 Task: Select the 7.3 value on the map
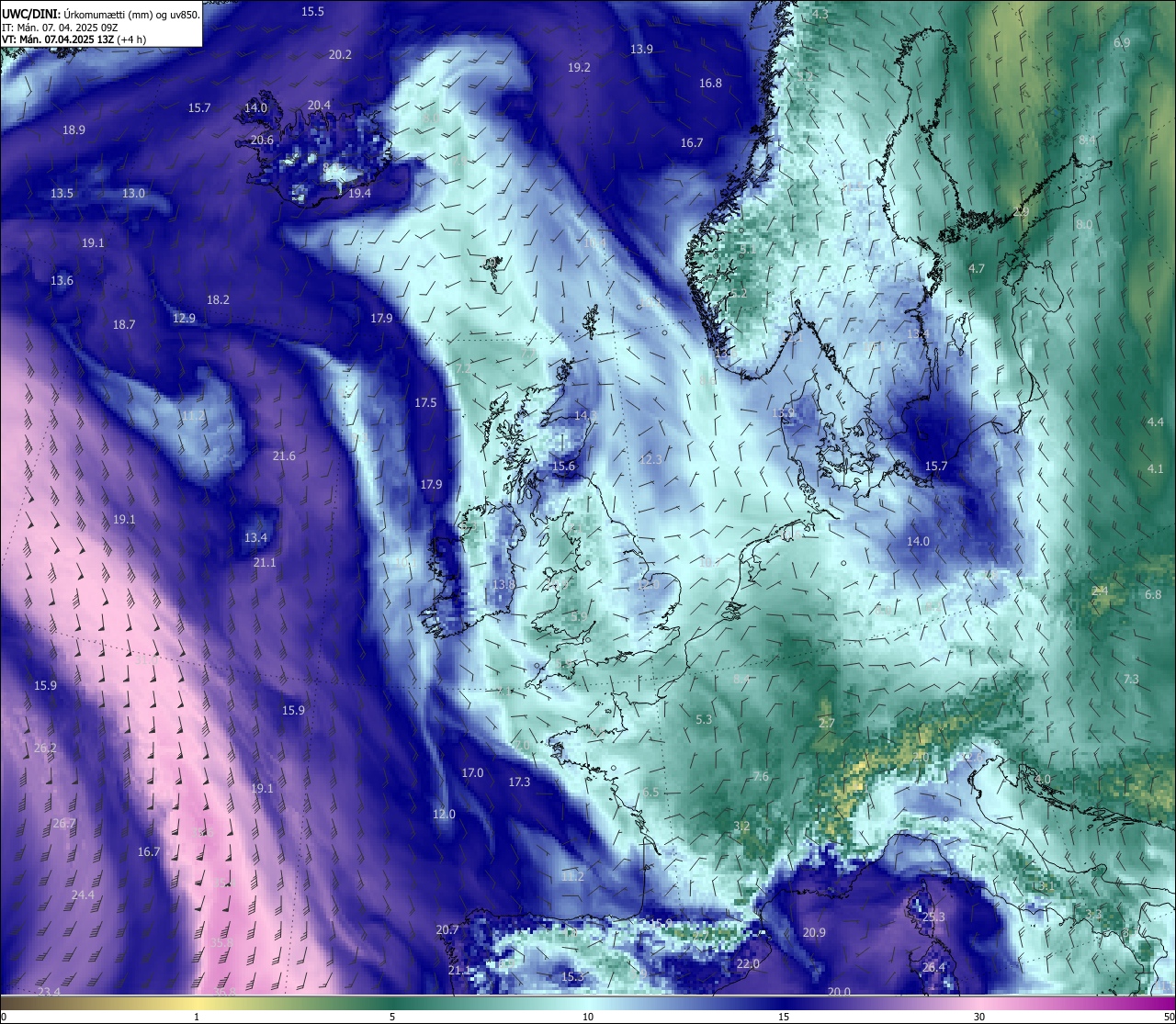point(1131,679)
